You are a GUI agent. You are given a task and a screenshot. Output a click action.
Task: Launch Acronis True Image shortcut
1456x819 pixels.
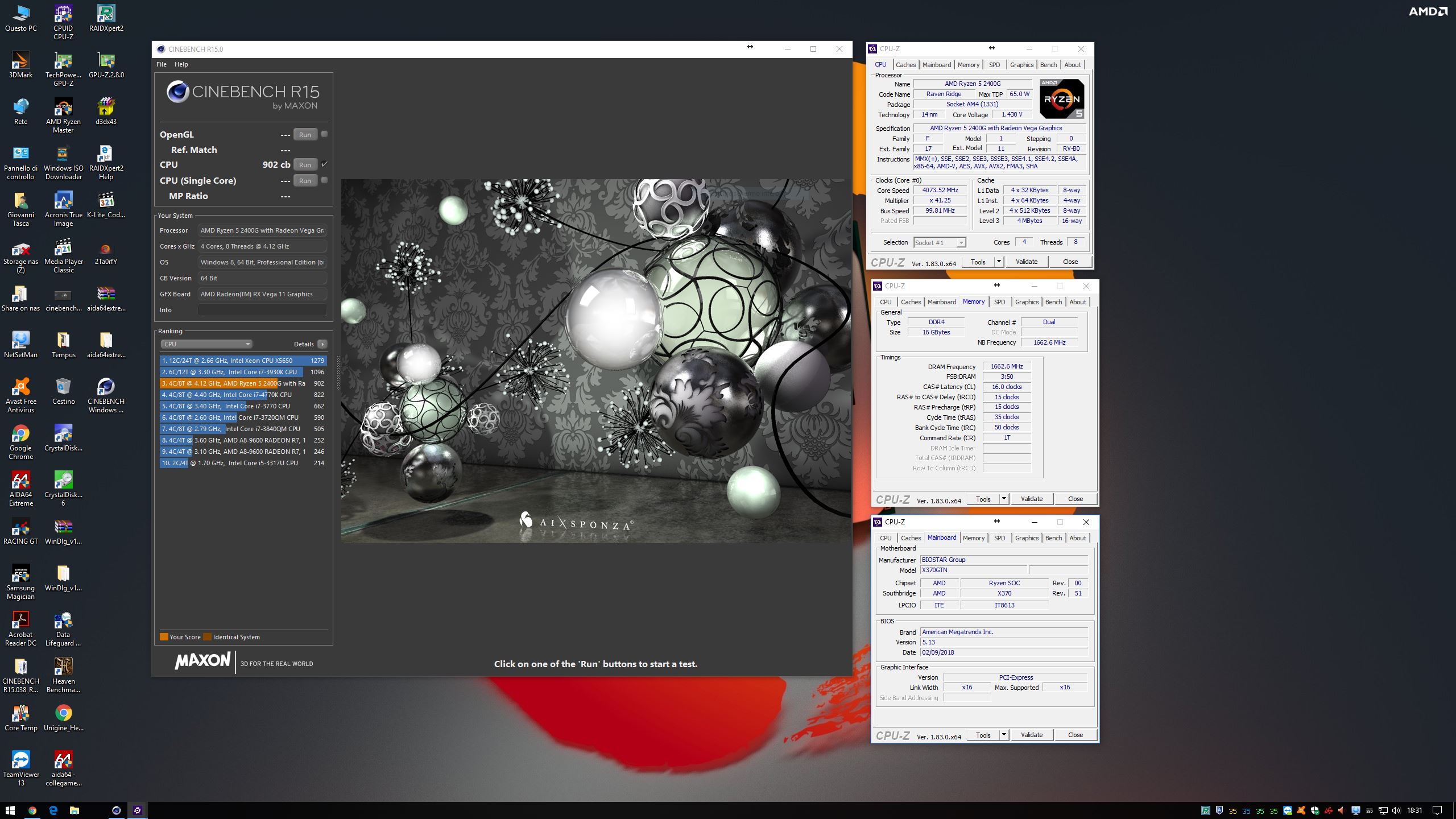[63, 209]
